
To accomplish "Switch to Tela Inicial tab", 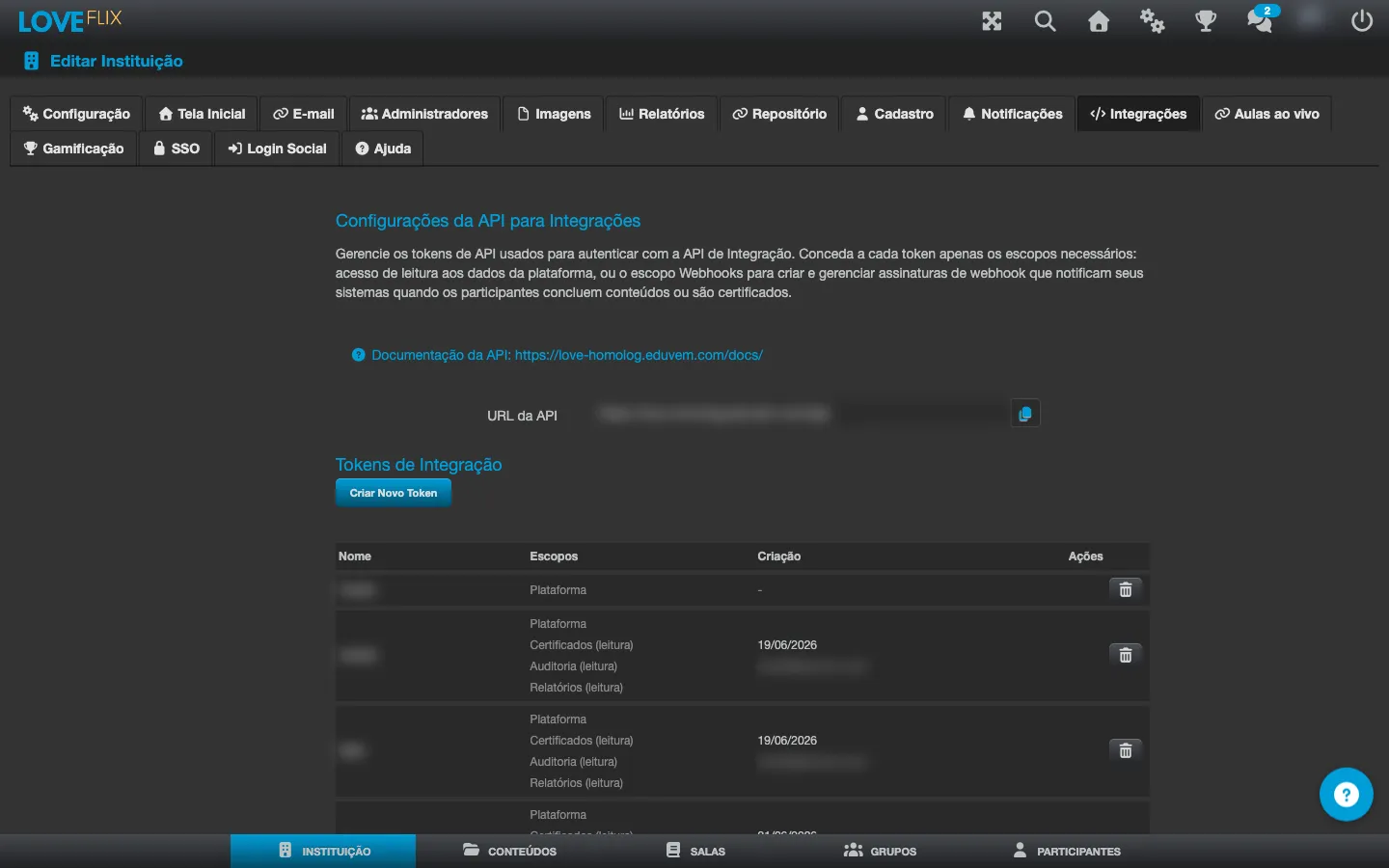I will pos(203,114).
